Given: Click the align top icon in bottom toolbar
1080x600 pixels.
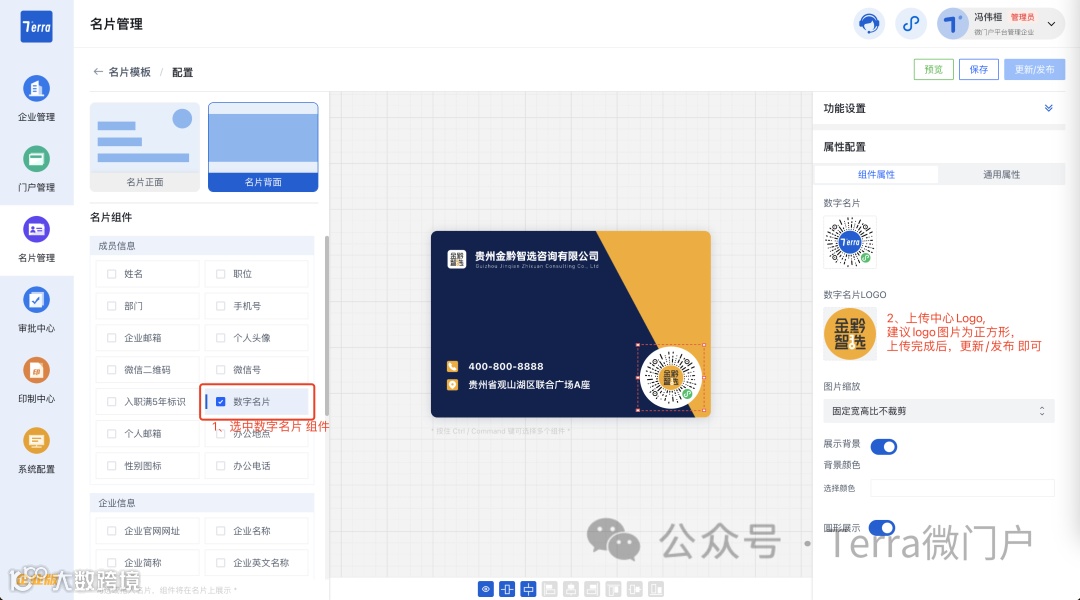Looking at the screenshot, I should coord(614,589).
